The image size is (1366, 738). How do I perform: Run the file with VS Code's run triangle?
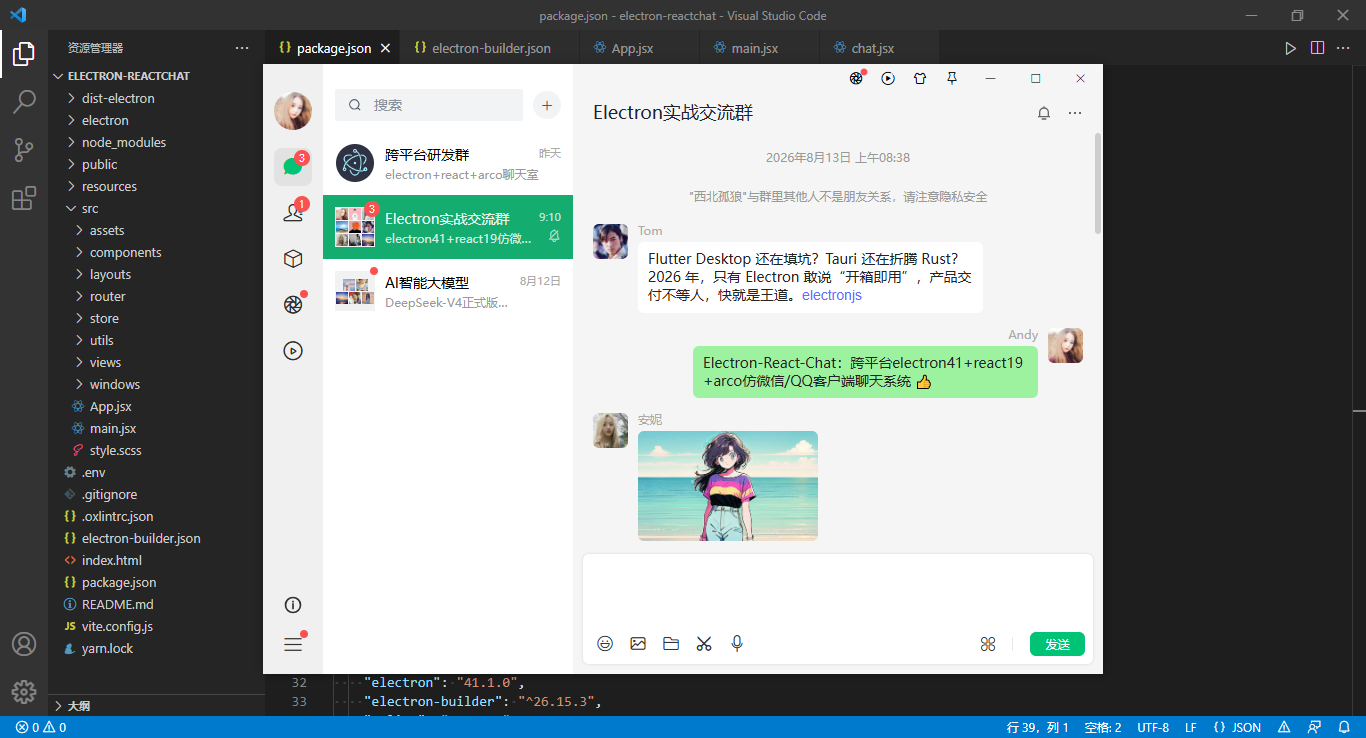1291,48
